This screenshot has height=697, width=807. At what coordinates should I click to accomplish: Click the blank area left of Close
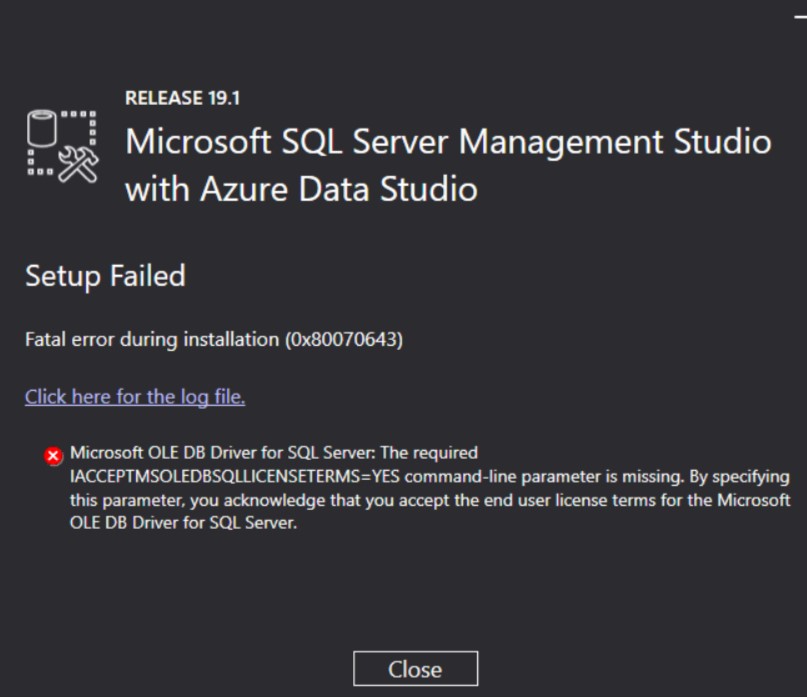point(180,668)
